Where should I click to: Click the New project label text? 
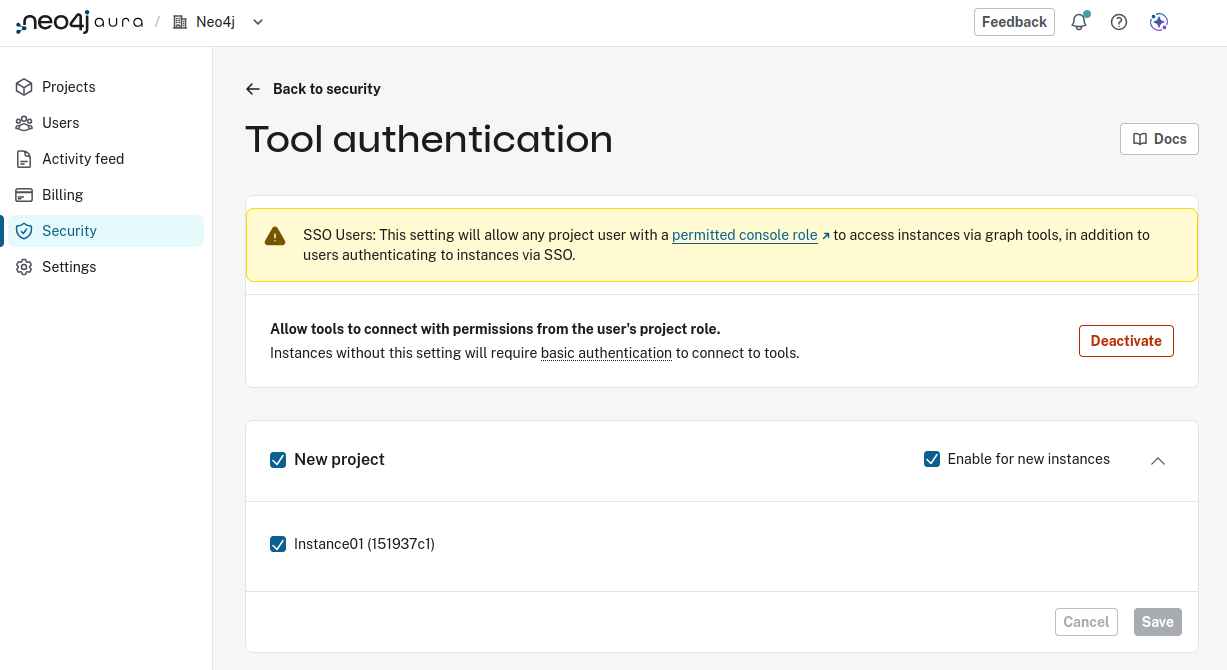click(339, 460)
